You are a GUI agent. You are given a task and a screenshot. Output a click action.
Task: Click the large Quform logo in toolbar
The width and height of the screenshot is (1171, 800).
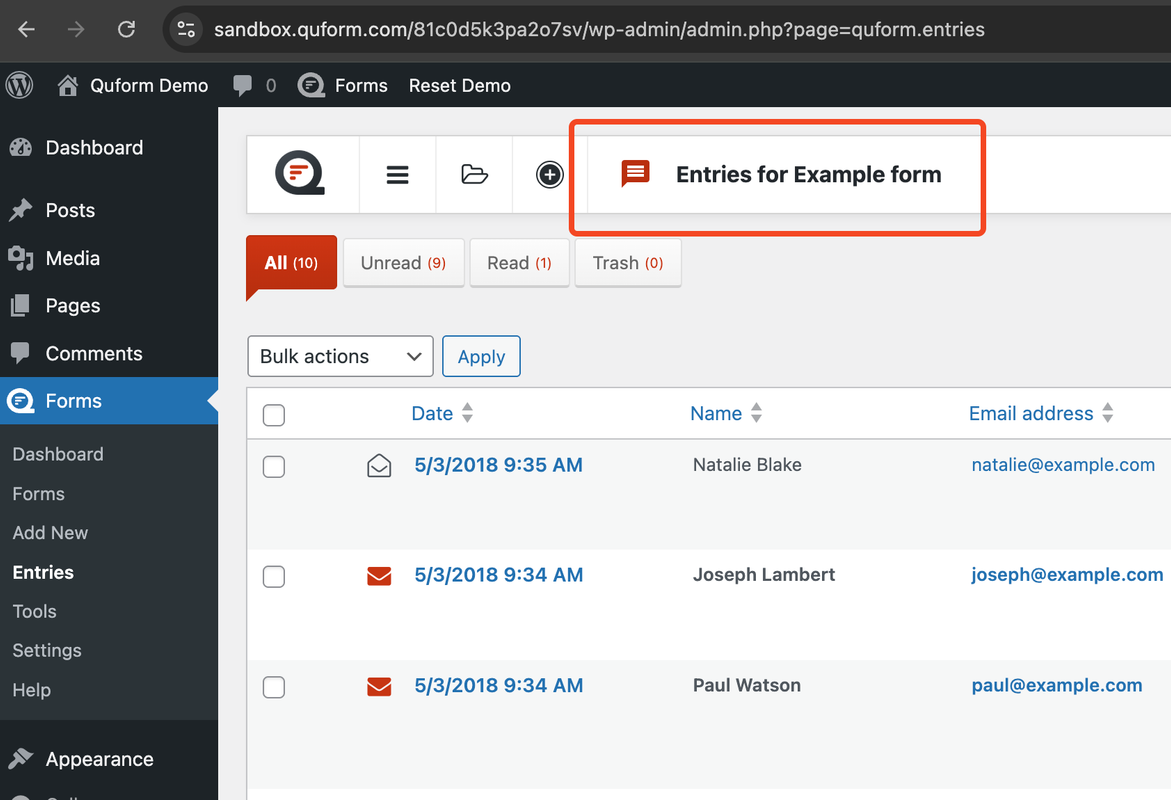coord(300,173)
